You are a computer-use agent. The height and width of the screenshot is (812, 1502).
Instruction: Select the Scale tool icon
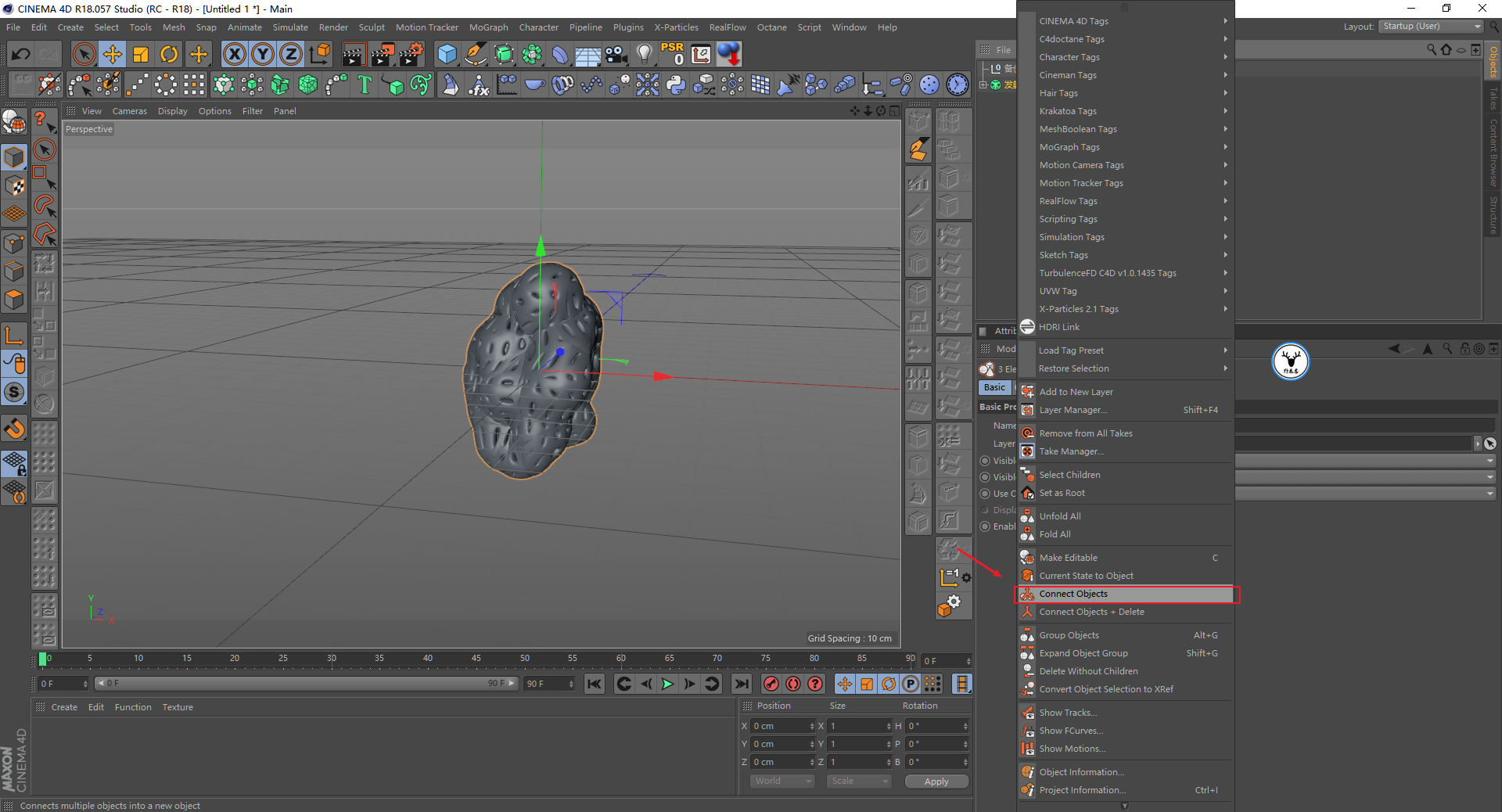(x=141, y=54)
